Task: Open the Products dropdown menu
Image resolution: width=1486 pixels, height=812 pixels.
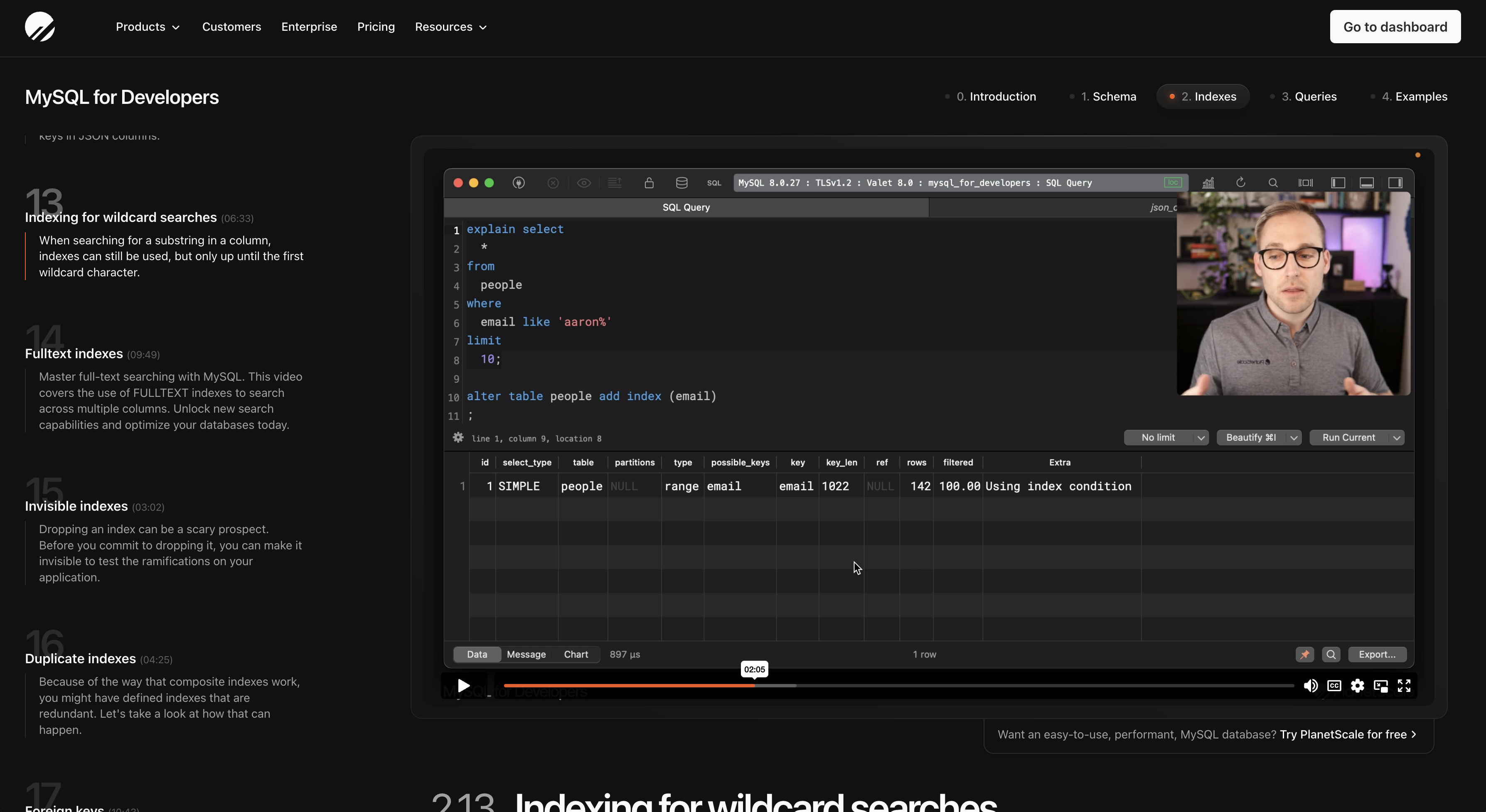Action: click(x=148, y=27)
